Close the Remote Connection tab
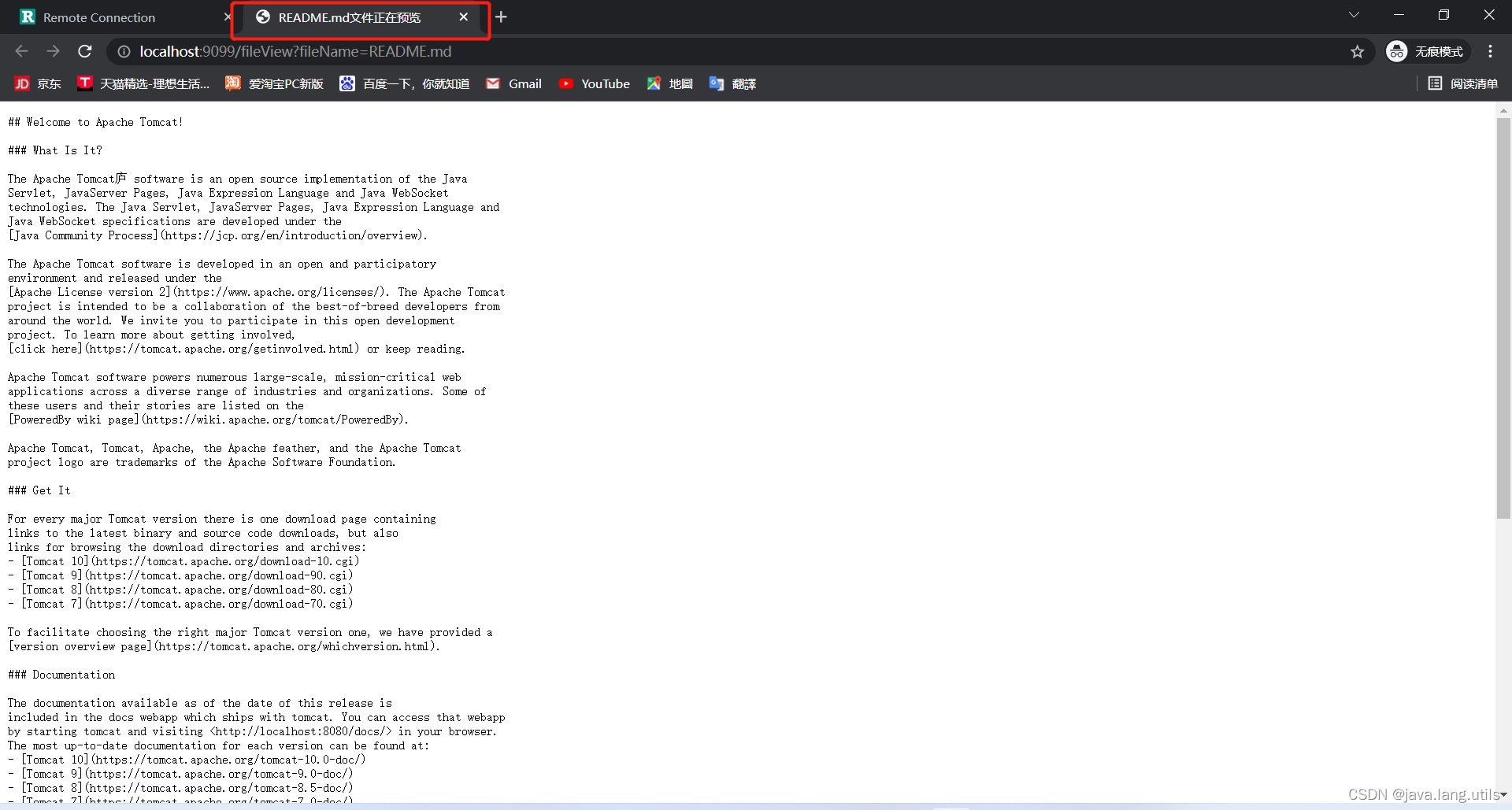This screenshot has height=810, width=1512. pos(228,17)
